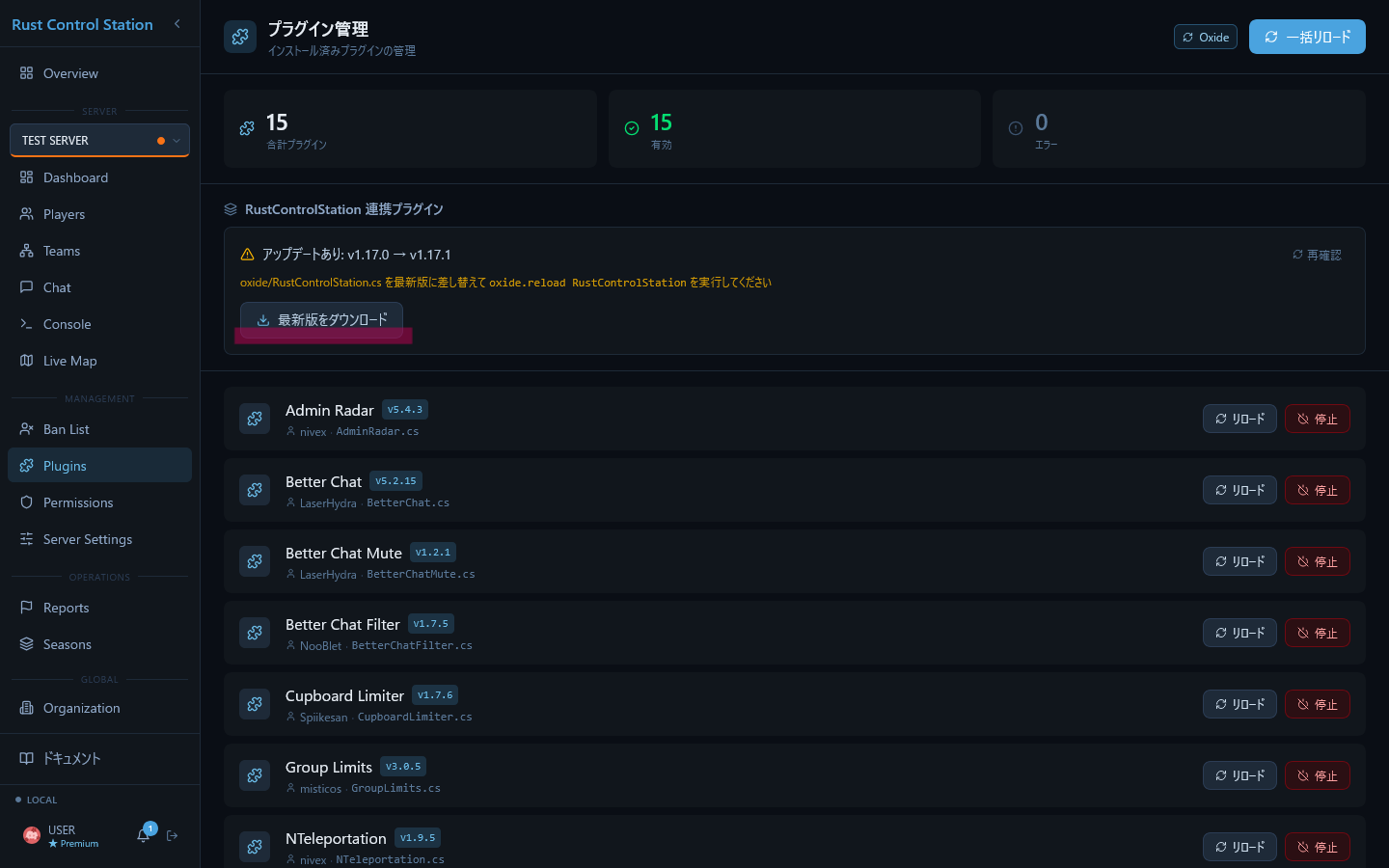This screenshot has width=1389, height=868.
Task: Click the Oxide button in the header
Action: pos(1206,37)
